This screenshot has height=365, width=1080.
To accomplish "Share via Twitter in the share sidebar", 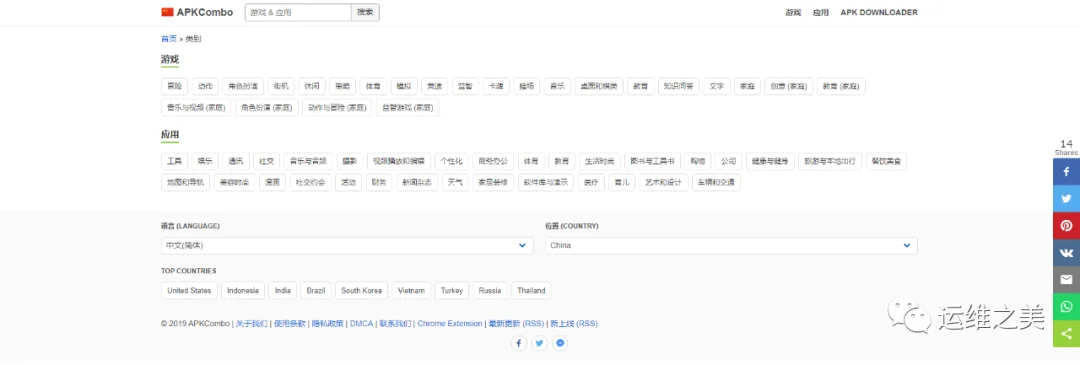I will [1066, 198].
